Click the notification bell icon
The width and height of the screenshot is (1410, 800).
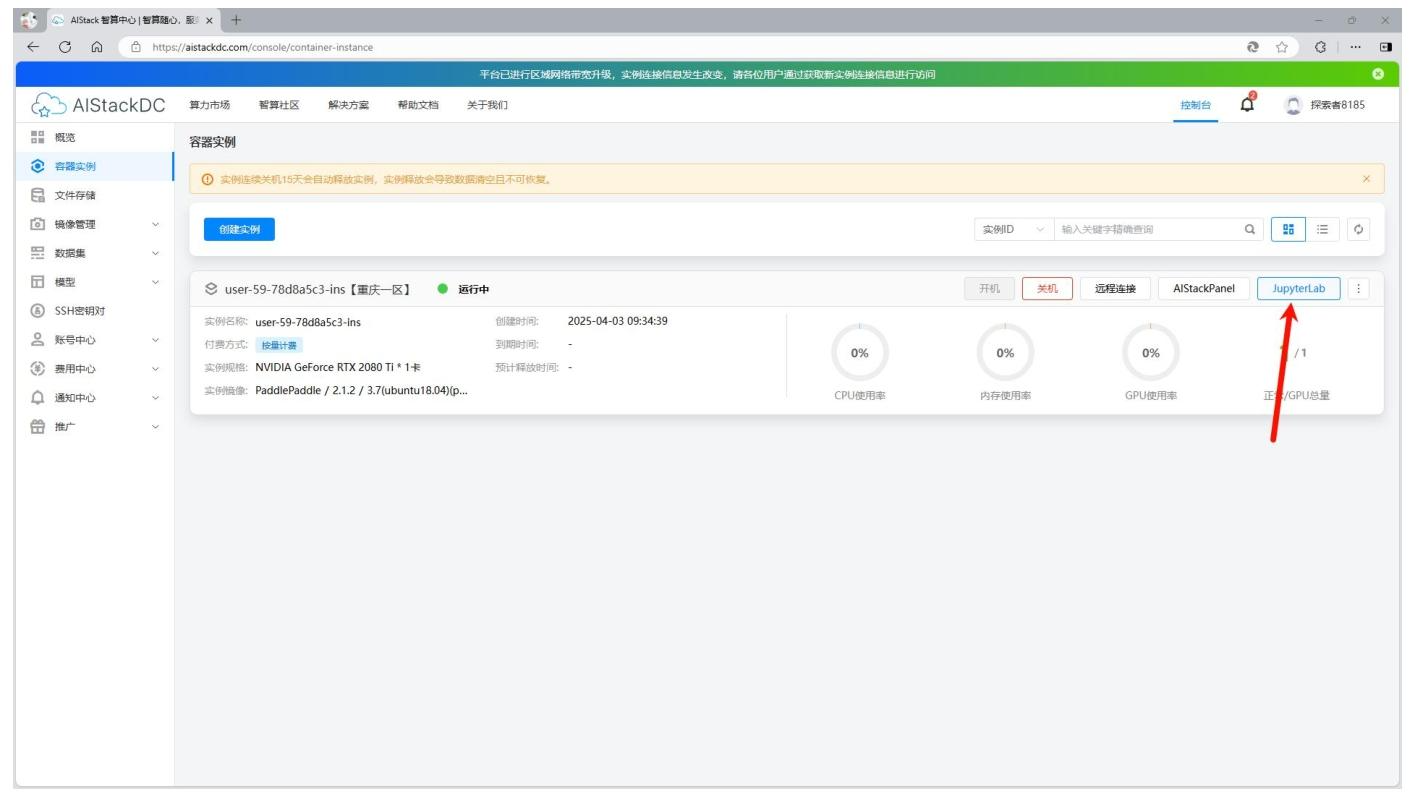click(1247, 105)
